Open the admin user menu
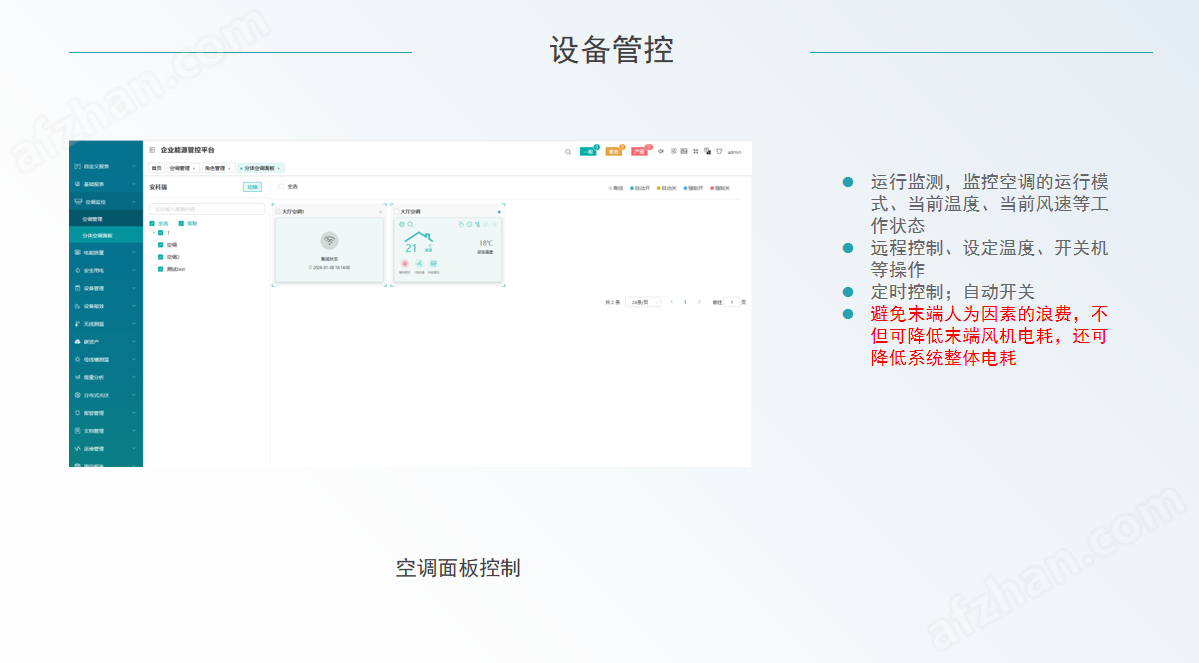Image resolution: width=1199 pixels, height=663 pixels. pos(734,152)
